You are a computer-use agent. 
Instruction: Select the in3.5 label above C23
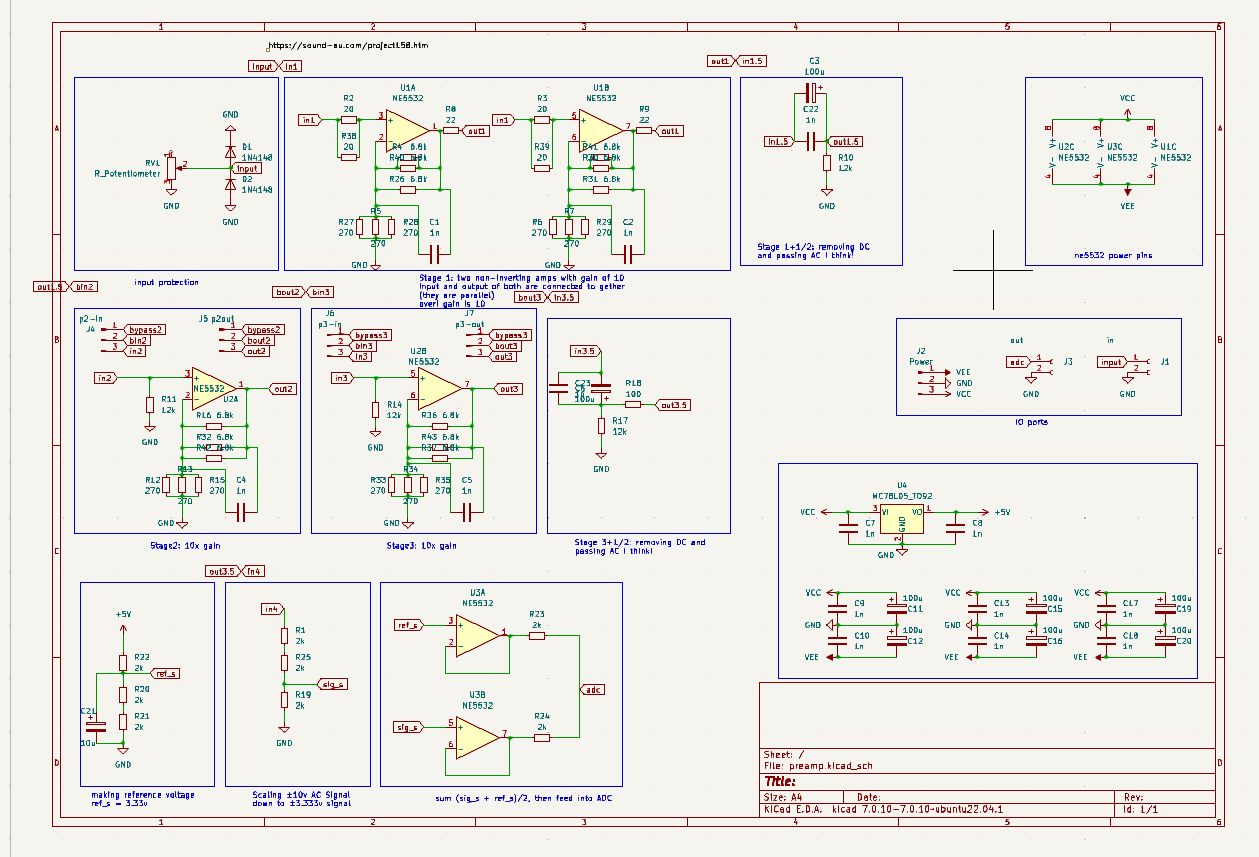[x=585, y=351]
